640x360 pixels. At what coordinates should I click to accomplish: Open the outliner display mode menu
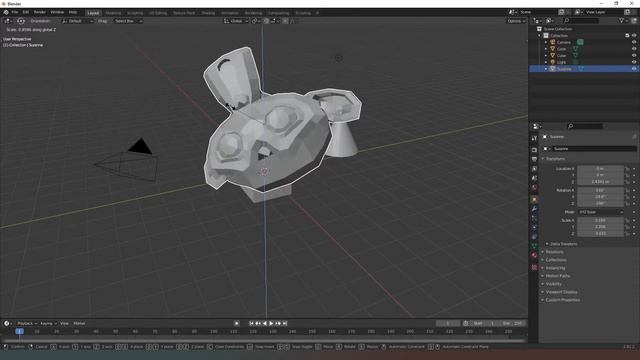[550, 20]
